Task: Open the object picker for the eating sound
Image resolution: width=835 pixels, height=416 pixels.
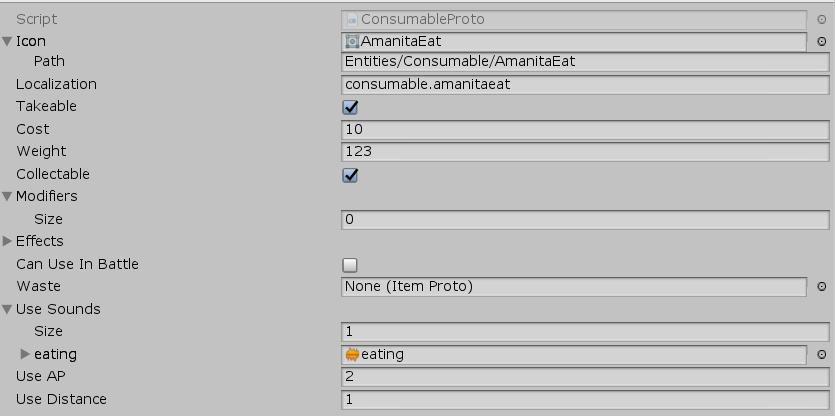Action: 822,354
